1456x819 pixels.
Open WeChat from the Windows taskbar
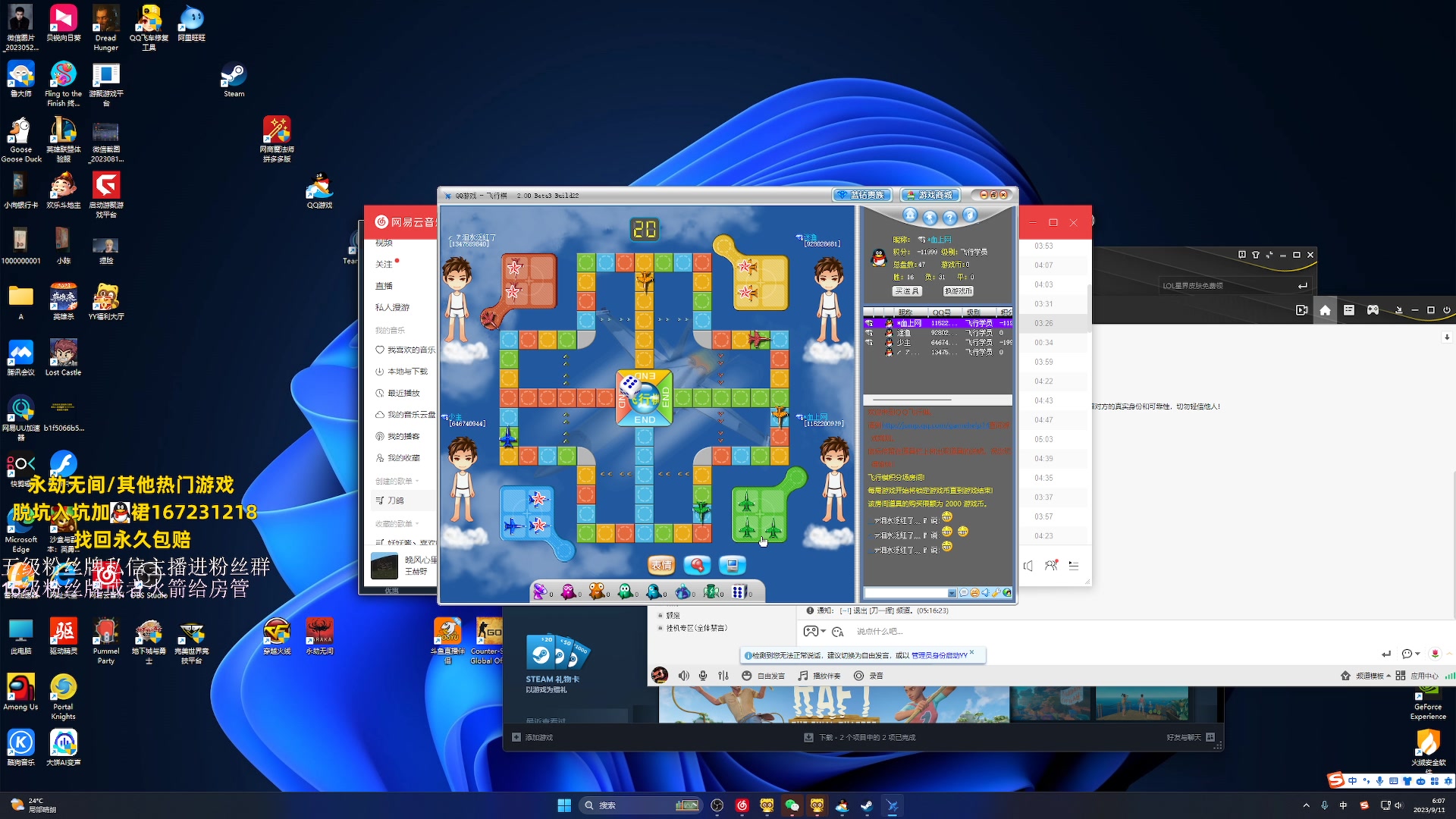(792, 805)
